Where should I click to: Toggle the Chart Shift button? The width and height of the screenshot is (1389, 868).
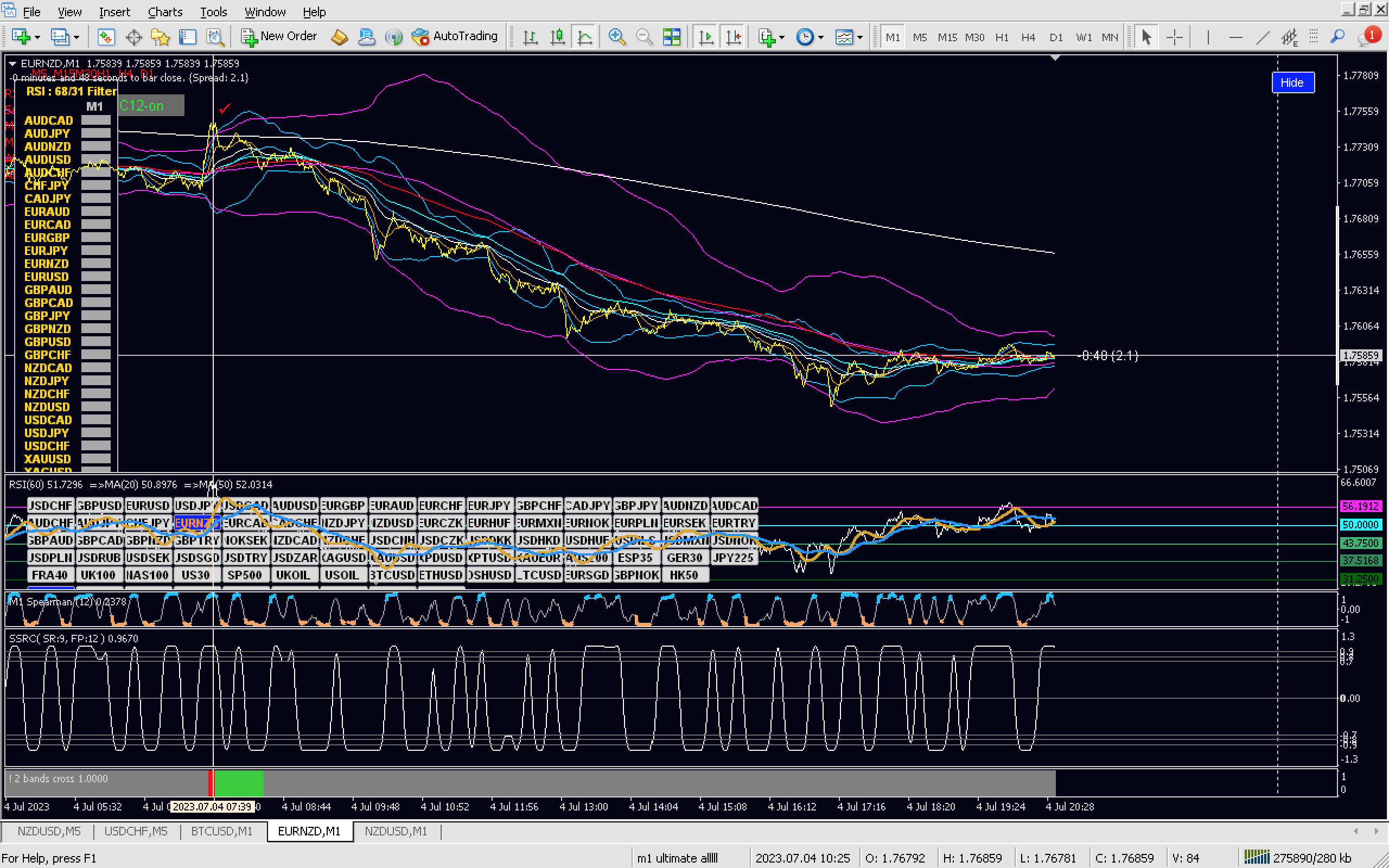[x=733, y=37]
